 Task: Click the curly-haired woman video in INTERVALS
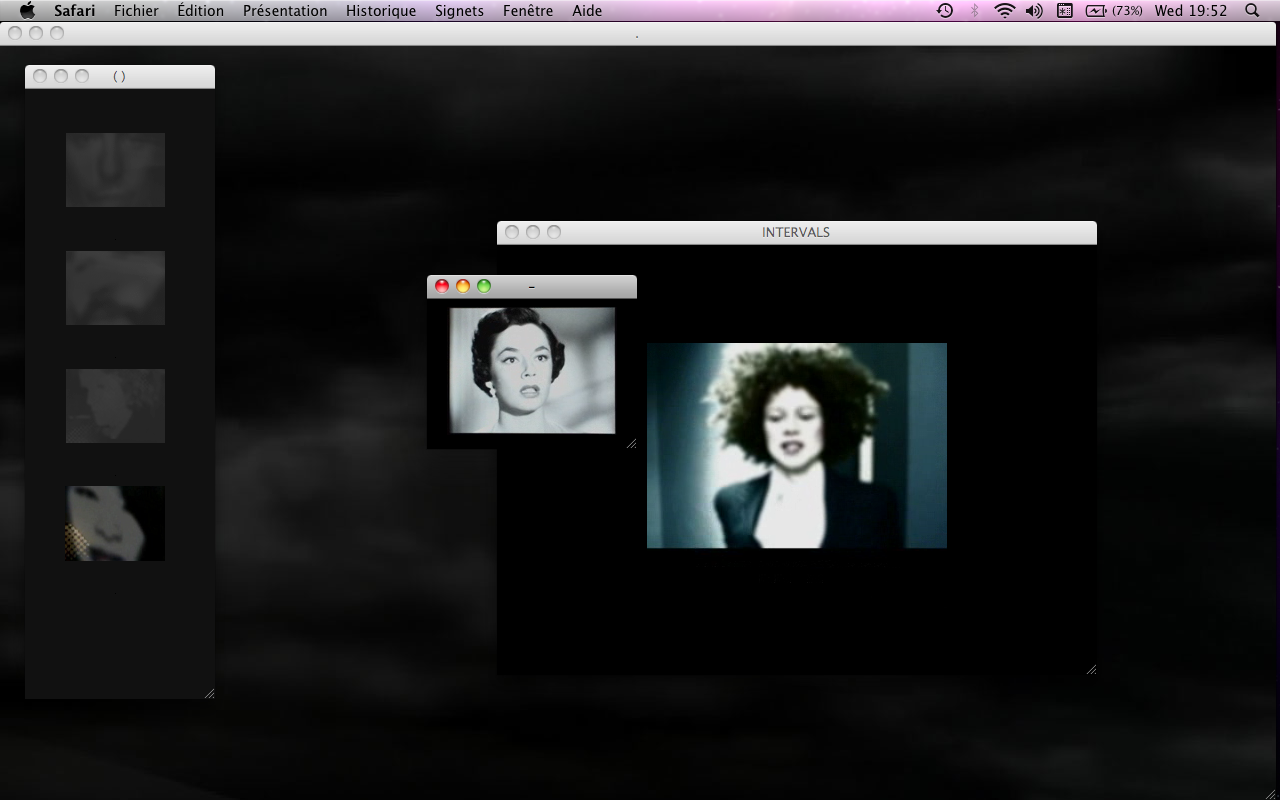(x=797, y=445)
